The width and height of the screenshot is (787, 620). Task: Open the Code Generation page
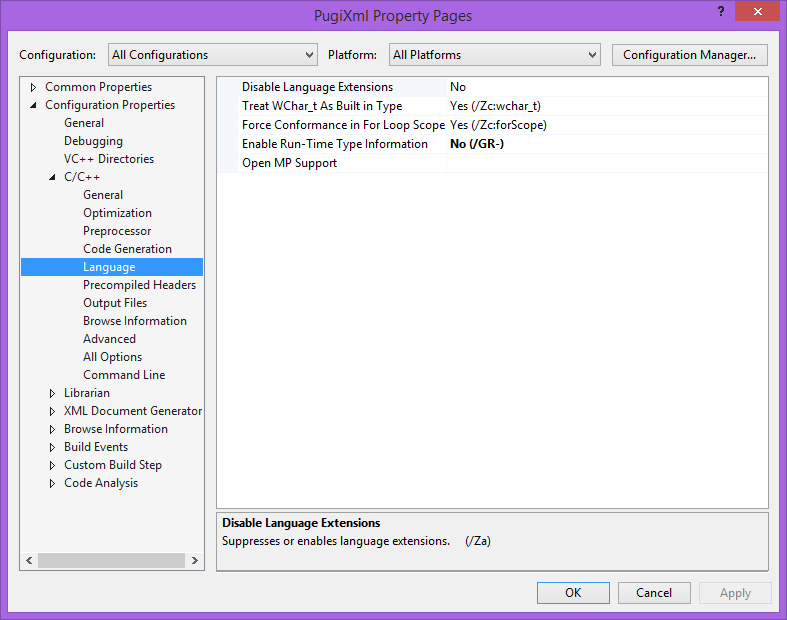[127, 249]
